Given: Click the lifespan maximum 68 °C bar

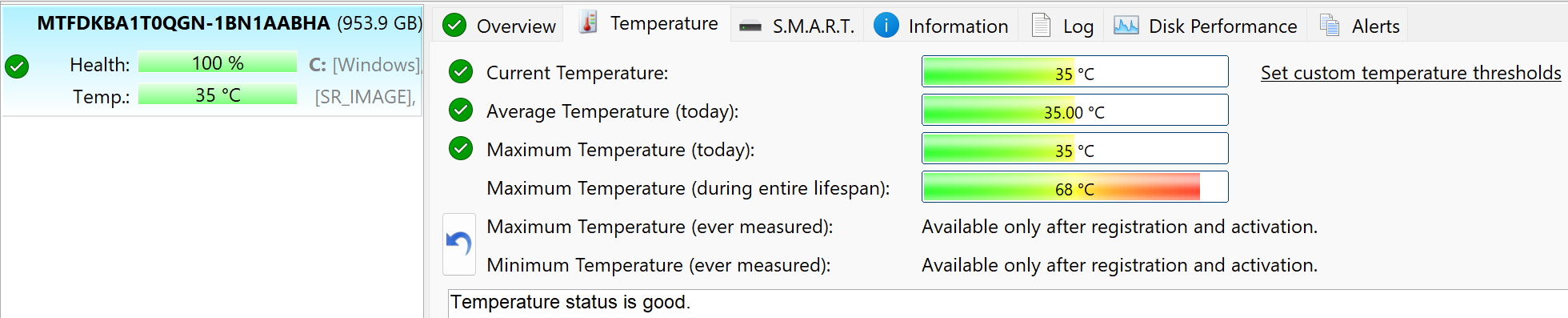Looking at the screenshot, I should (1074, 187).
